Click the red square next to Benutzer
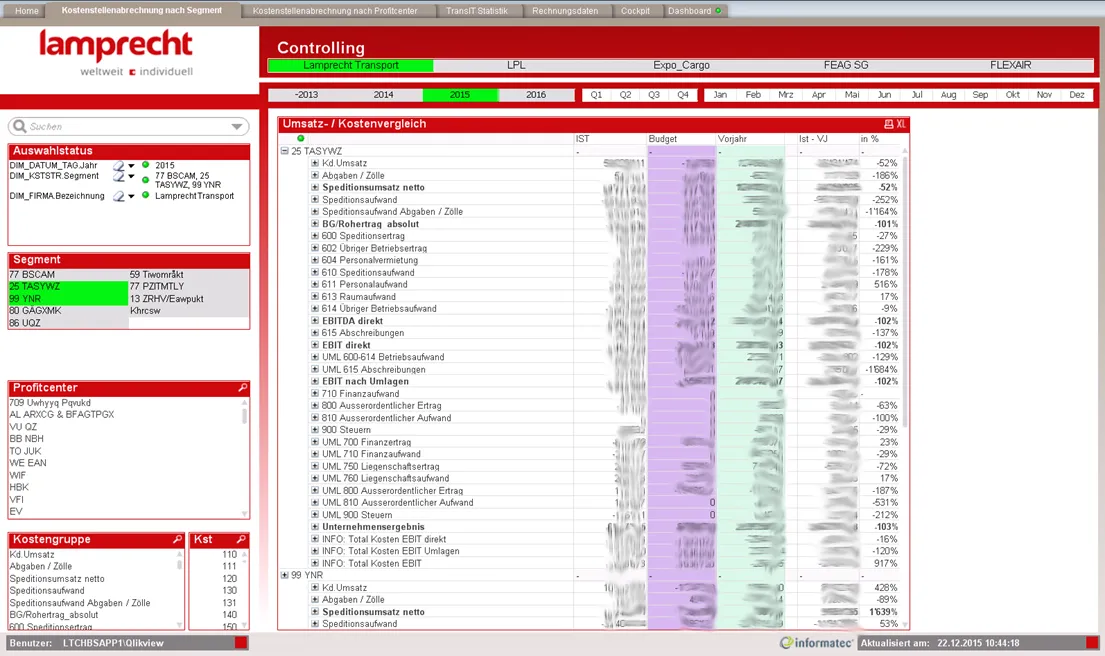 tap(241, 643)
